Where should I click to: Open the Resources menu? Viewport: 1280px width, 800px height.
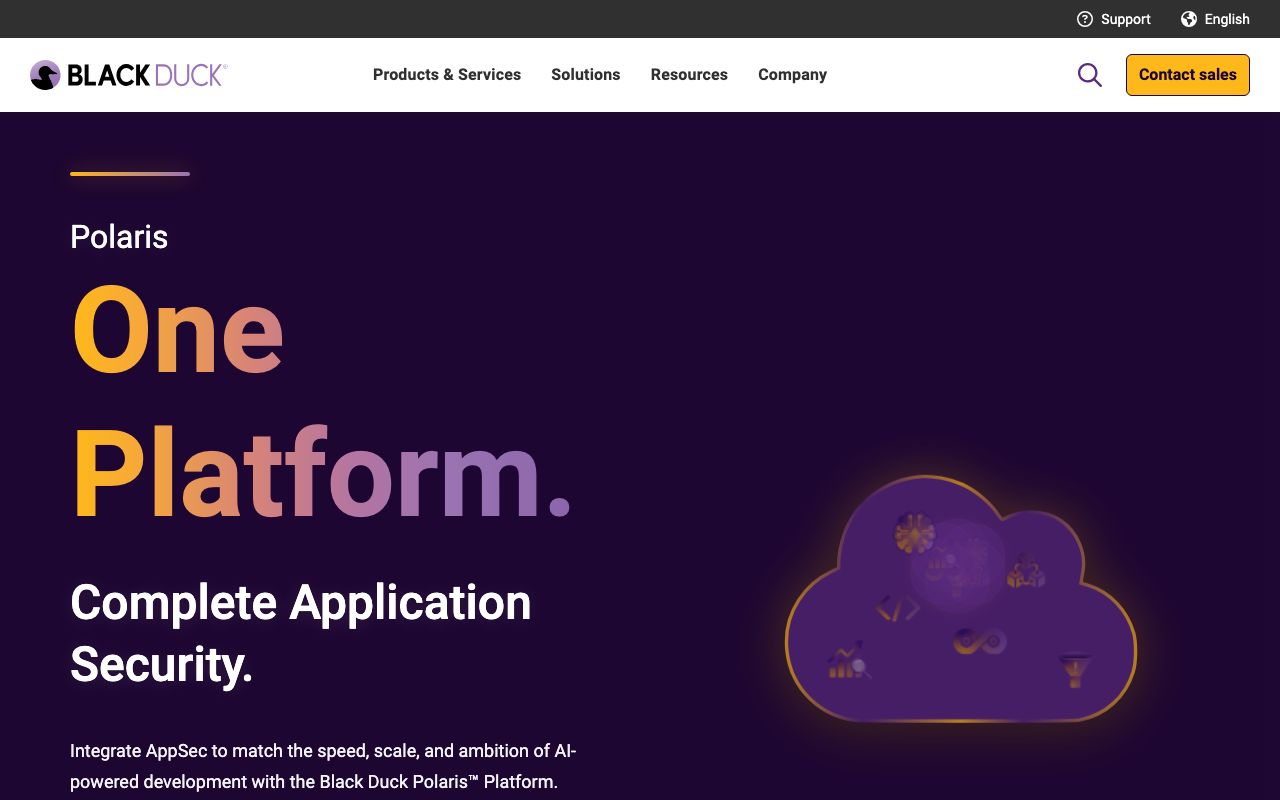689,75
